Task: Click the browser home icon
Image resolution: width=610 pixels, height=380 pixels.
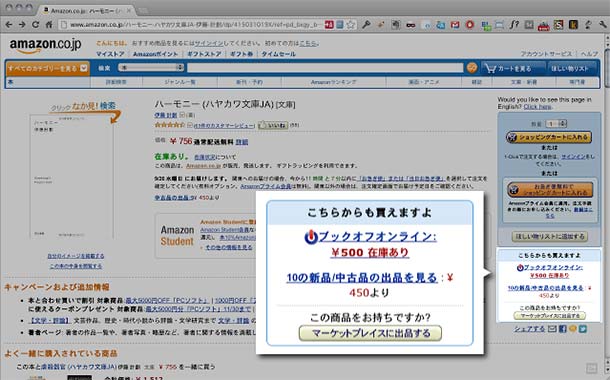Action: [x=49, y=25]
